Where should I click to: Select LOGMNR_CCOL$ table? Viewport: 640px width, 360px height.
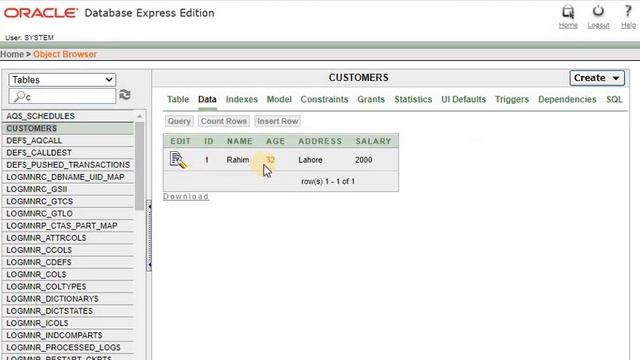pos(68,250)
